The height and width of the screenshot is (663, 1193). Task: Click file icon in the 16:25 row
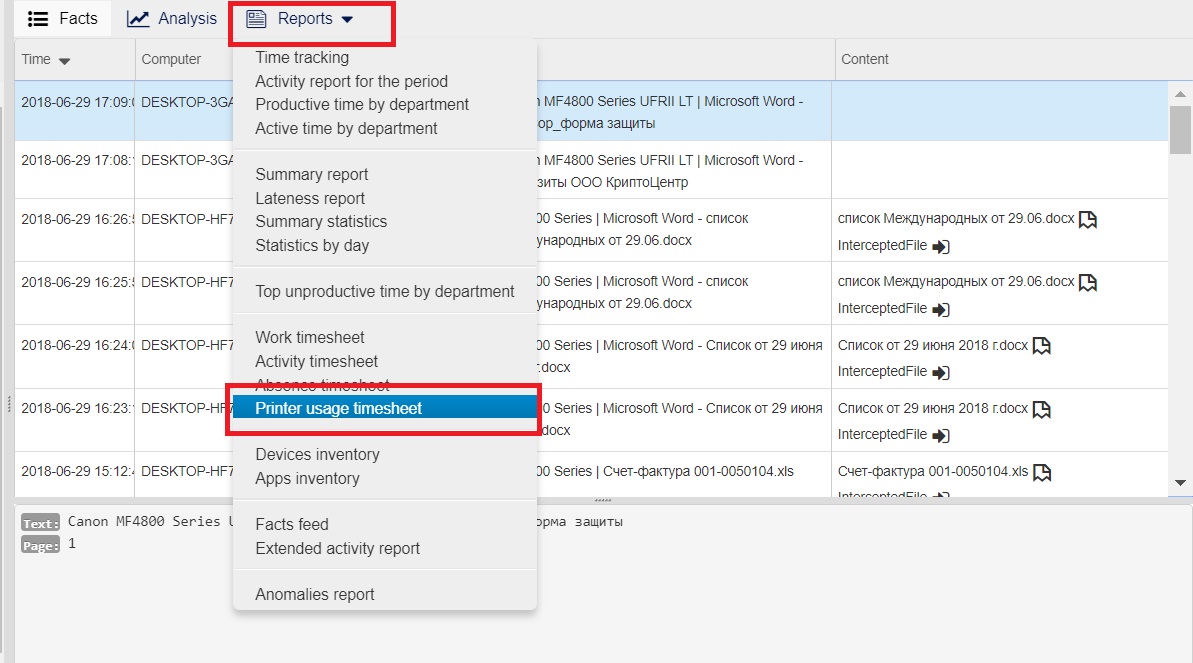[x=1088, y=283]
